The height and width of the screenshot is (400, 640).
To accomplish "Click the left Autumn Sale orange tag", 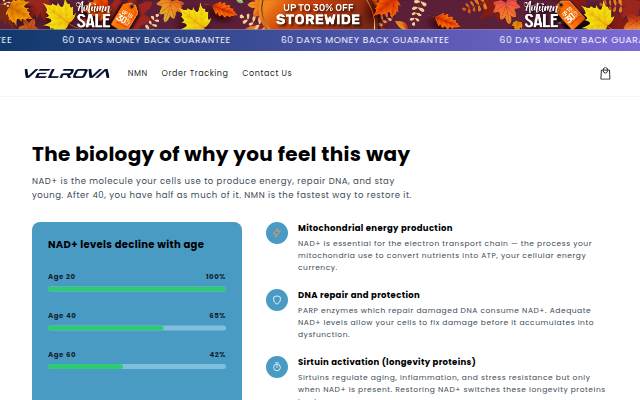I will [124, 16].
